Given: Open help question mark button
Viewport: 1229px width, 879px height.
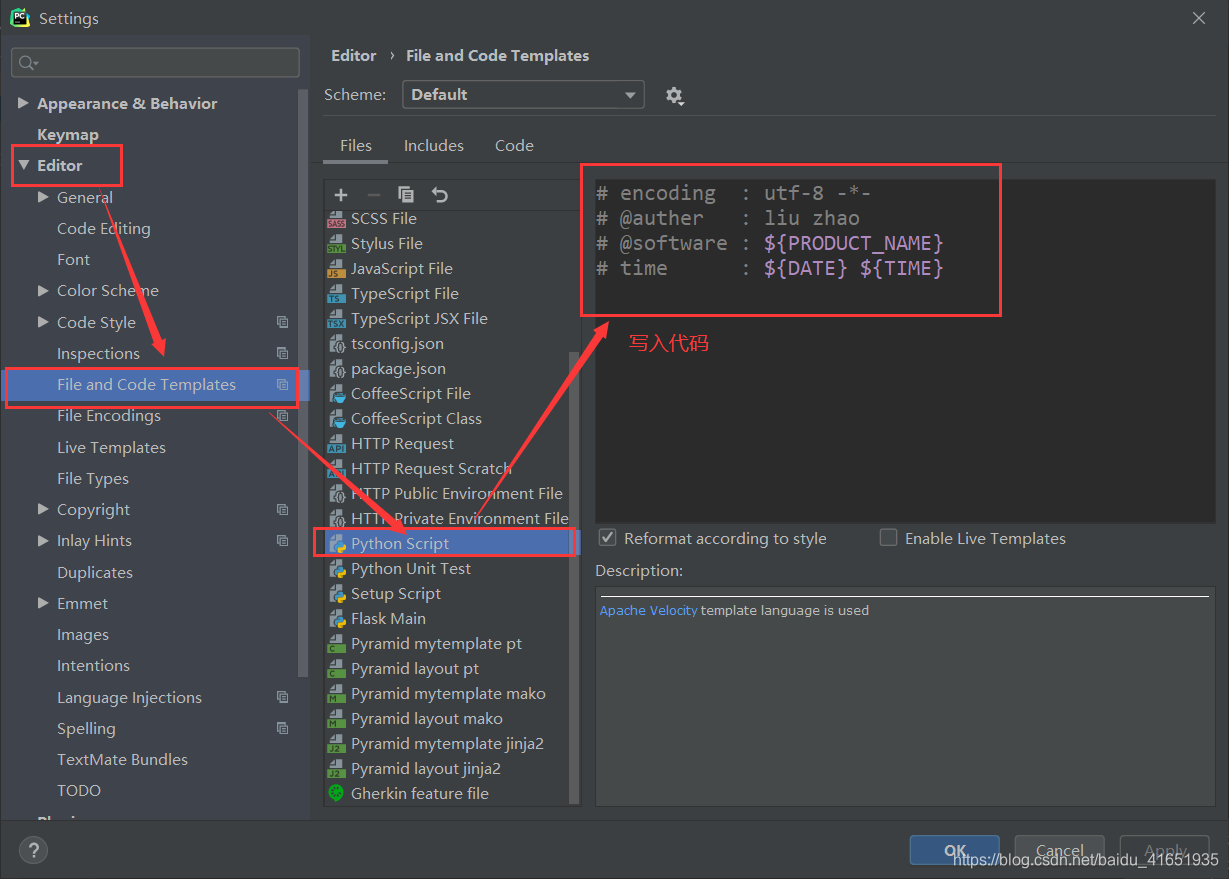Looking at the screenshot, I should click(33, 851).
